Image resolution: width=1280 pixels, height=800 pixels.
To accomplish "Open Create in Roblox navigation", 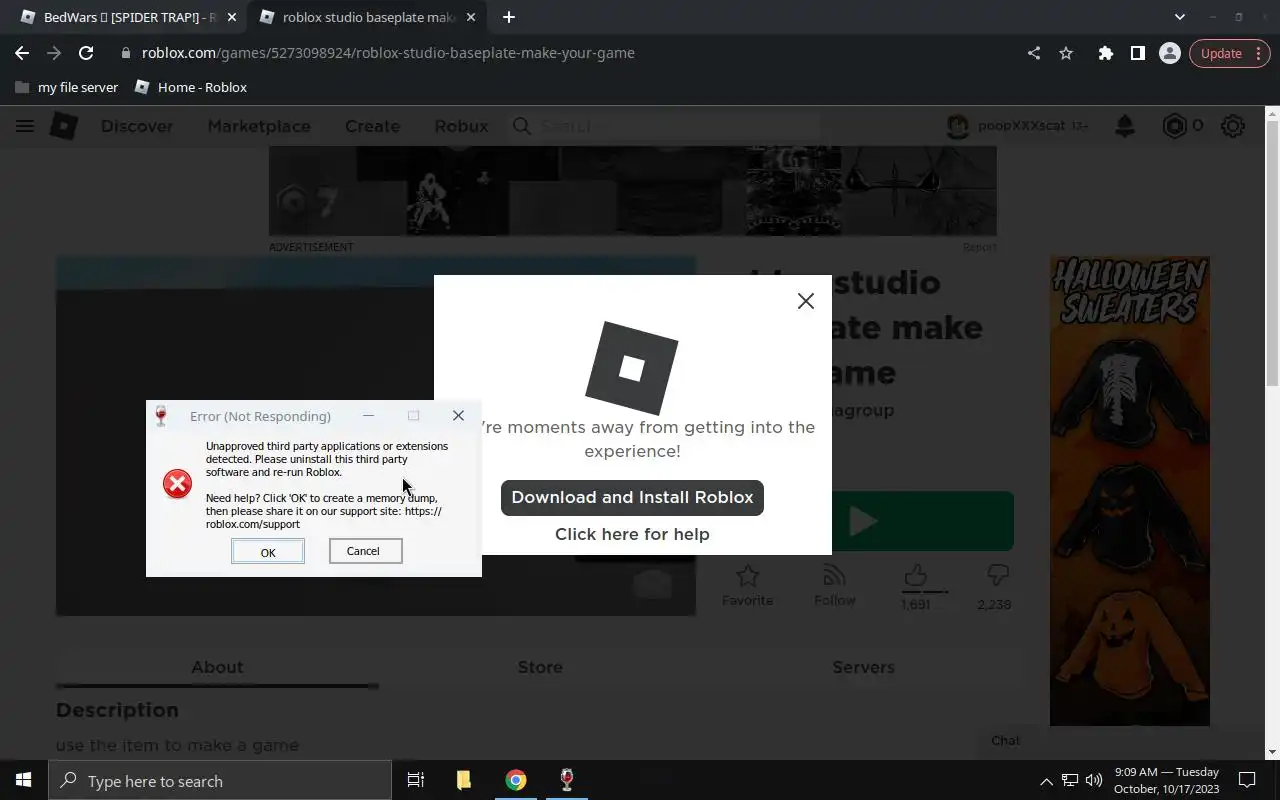I will pyautogui.click(x=372, y=126).
